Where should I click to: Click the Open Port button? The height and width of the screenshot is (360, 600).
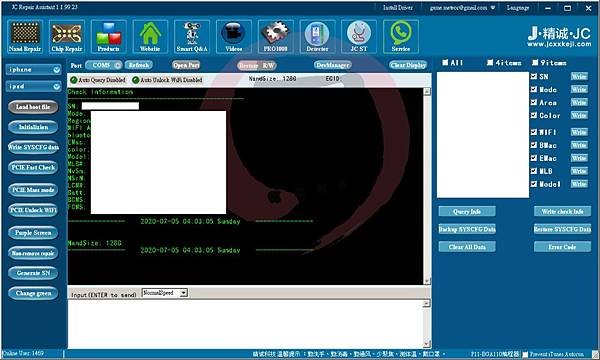click(186, 65)
